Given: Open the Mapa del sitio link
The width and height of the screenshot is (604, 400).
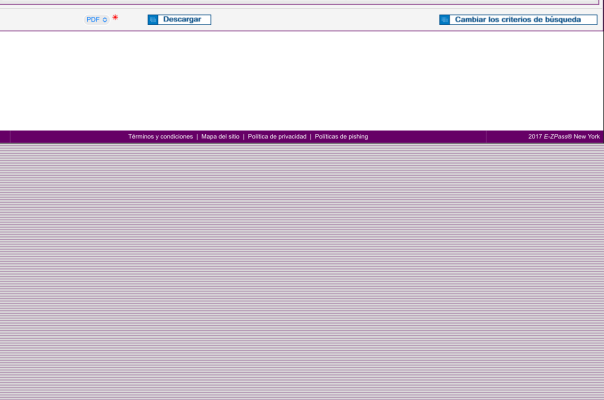Looking at the screenshot, I should pos(220,137).
